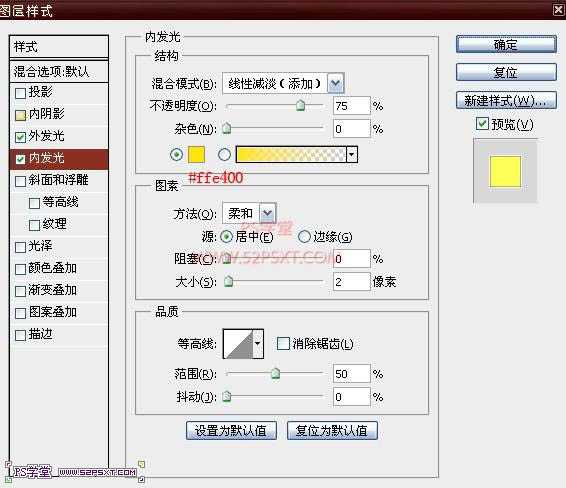Viewport: 566px width, 488px height.
Task: Open the gradient picker dropdown arrow
Action: [x=352, y=155]
